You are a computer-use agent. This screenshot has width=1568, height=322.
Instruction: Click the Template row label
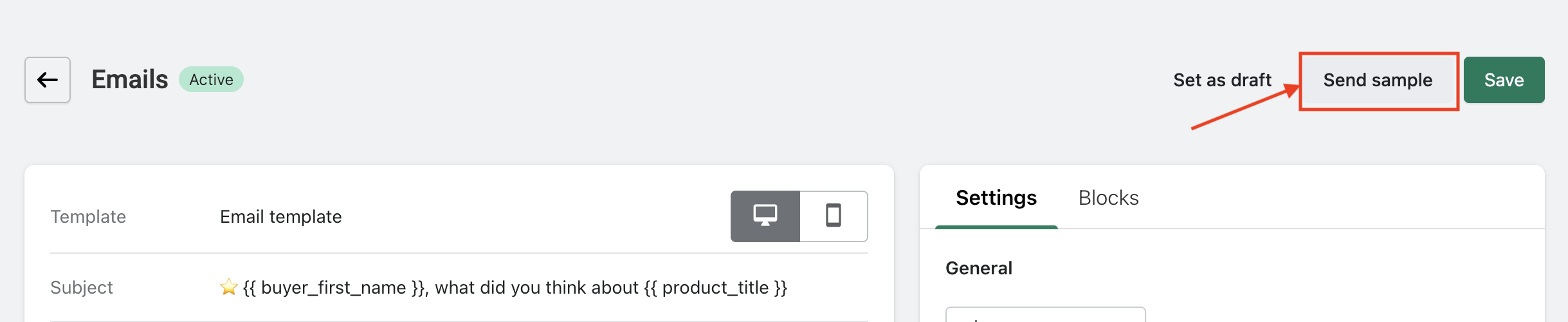[x=88, y=216]
